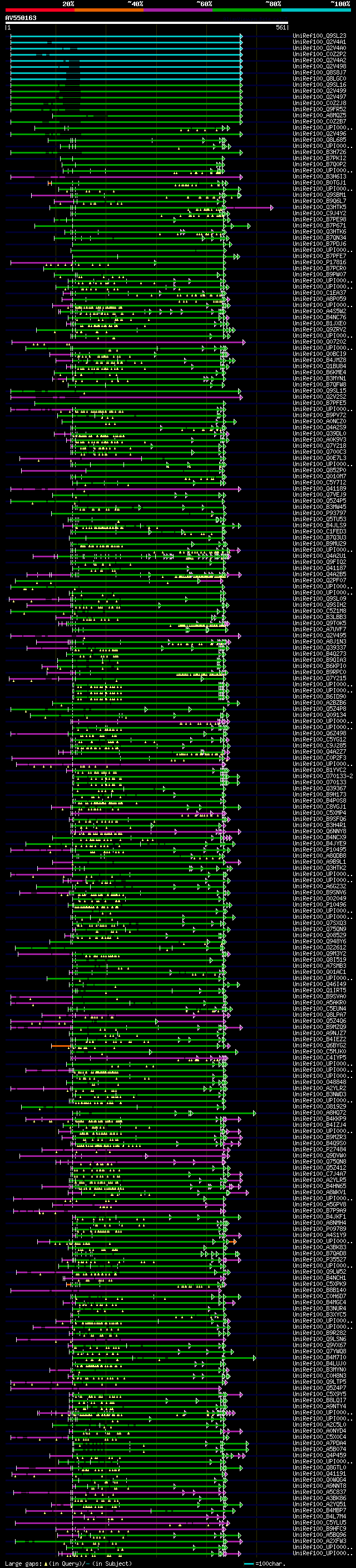Select the UniRef100_B4NC76 label

click(319, 317)
